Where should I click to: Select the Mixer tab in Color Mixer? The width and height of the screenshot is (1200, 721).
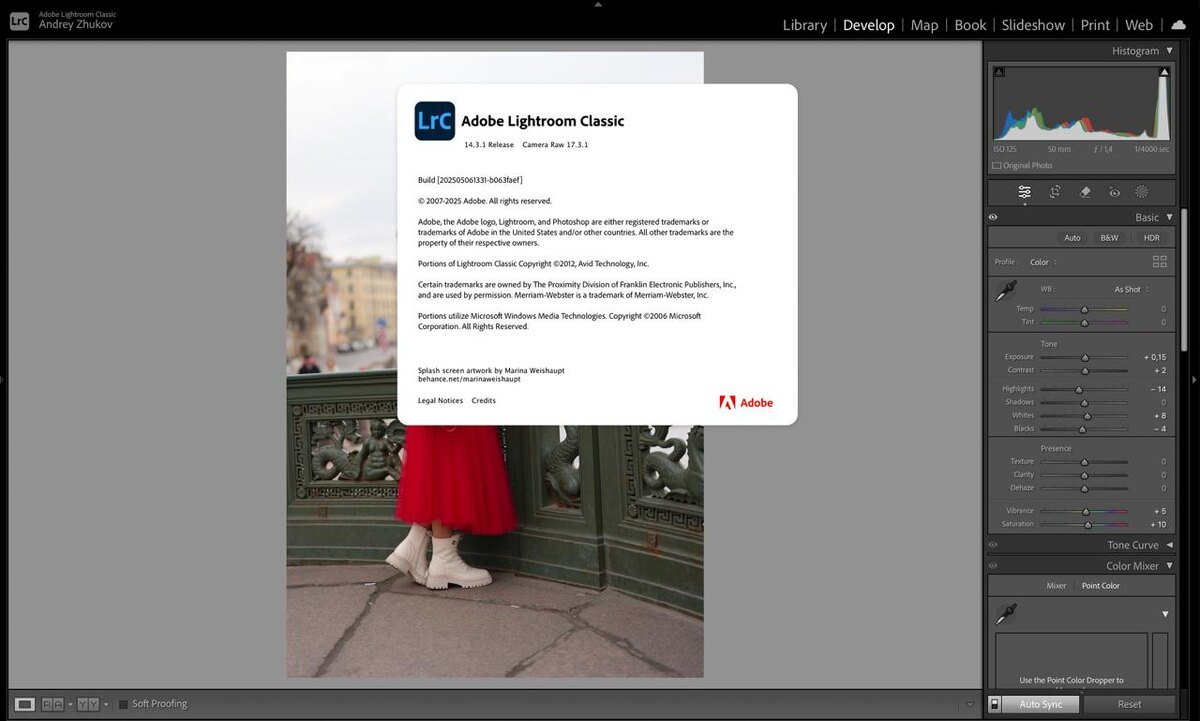pos(1056,586)
